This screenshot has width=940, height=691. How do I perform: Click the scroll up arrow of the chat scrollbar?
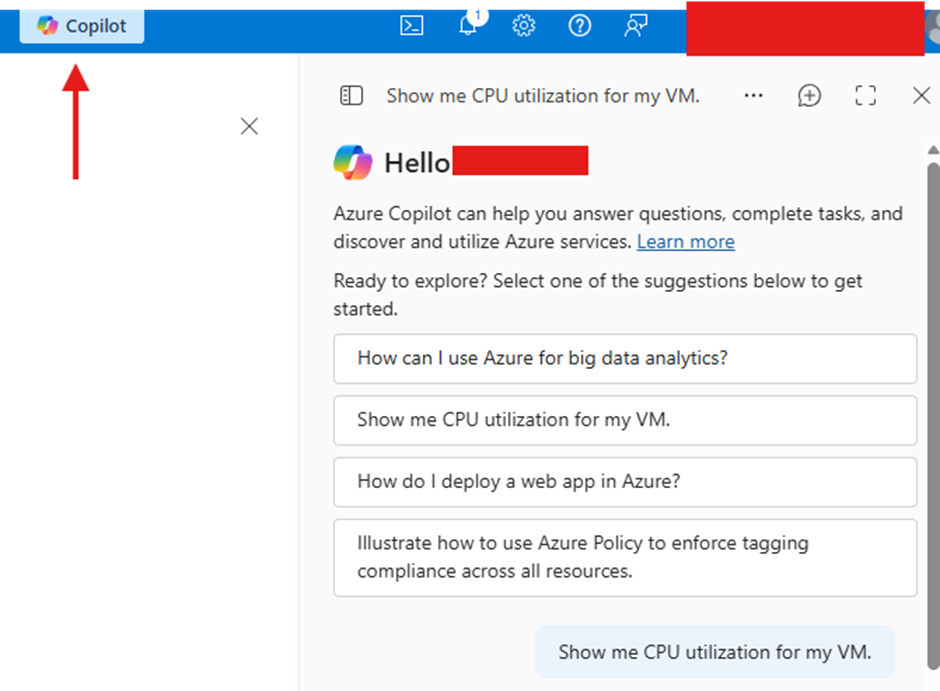pos(933,150)
